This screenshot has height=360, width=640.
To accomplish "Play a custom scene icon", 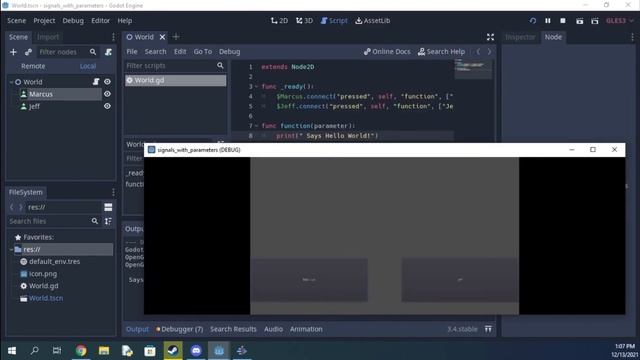I will point(595,21).
